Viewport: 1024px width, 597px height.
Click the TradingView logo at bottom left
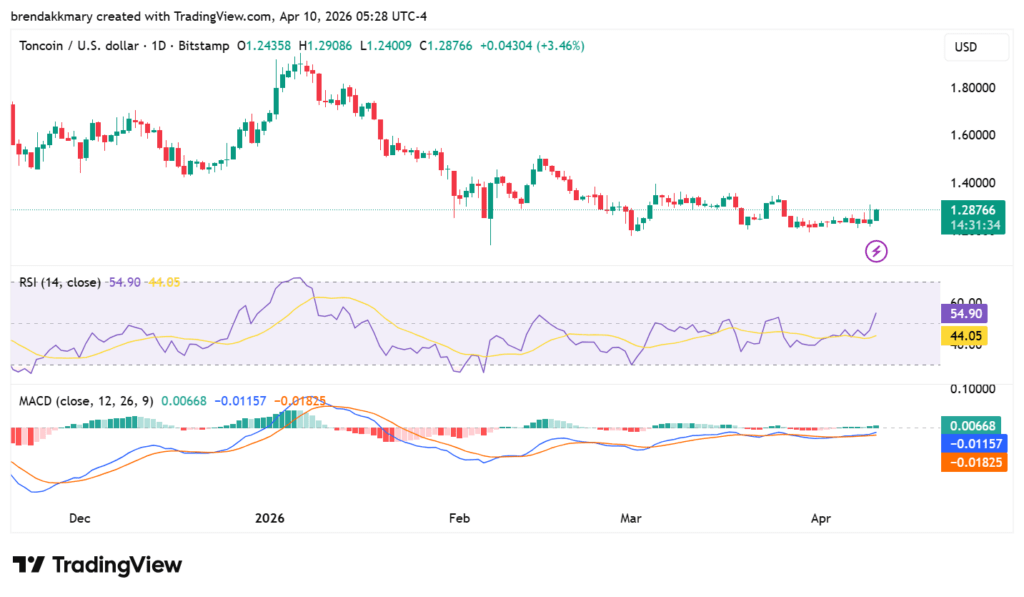[95, 565]
